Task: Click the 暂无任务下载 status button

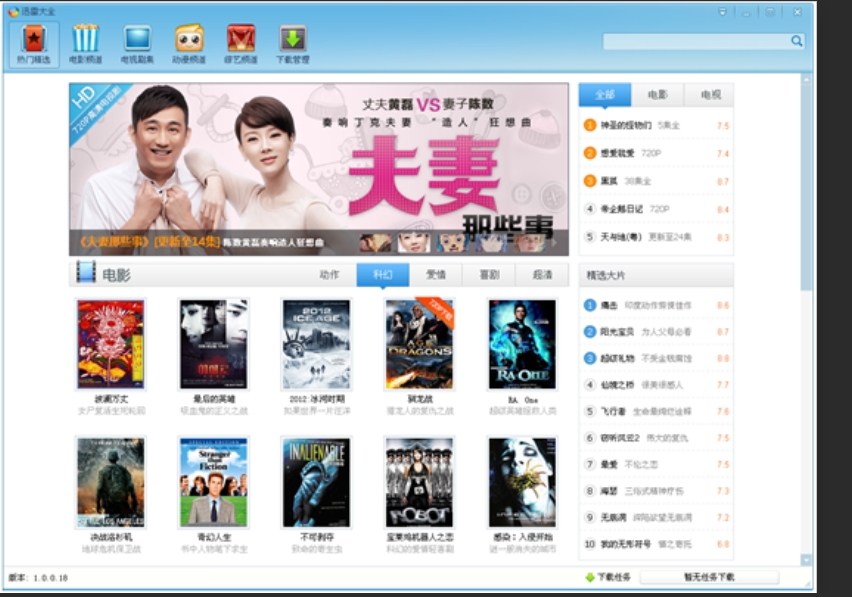Action: click(709, 577)
